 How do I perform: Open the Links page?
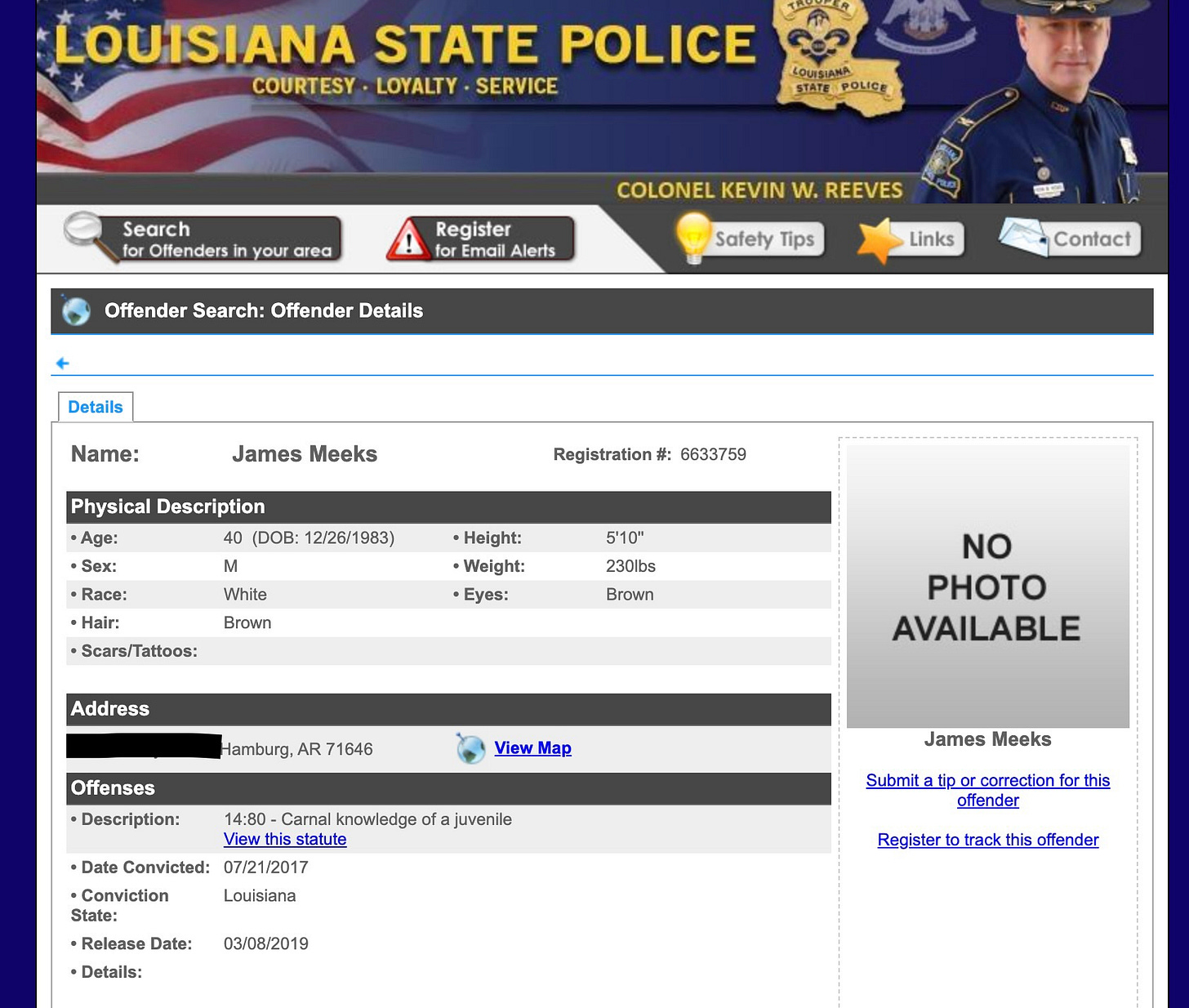coord(911,240)
